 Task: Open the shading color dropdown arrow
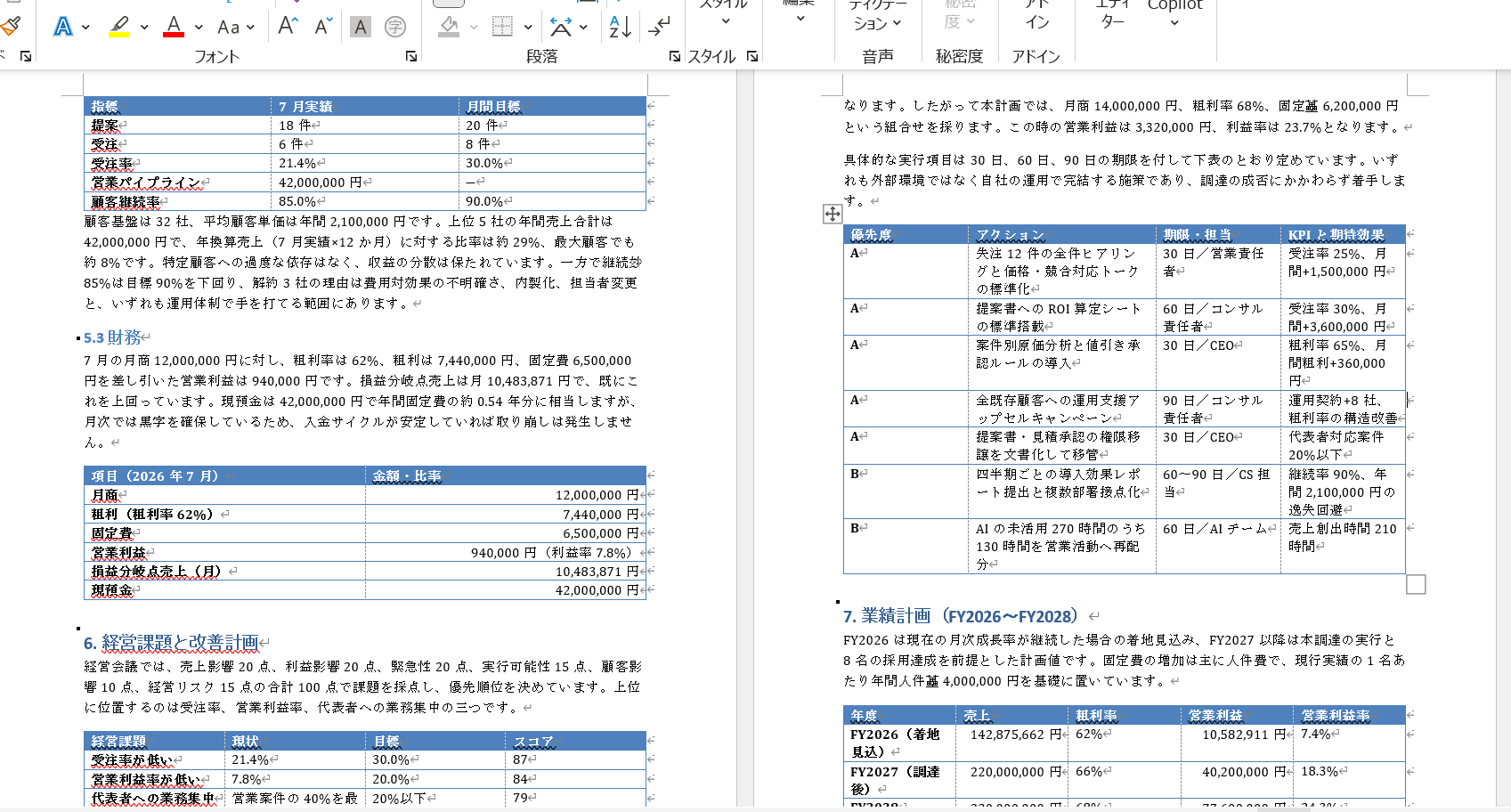(474, 28)
